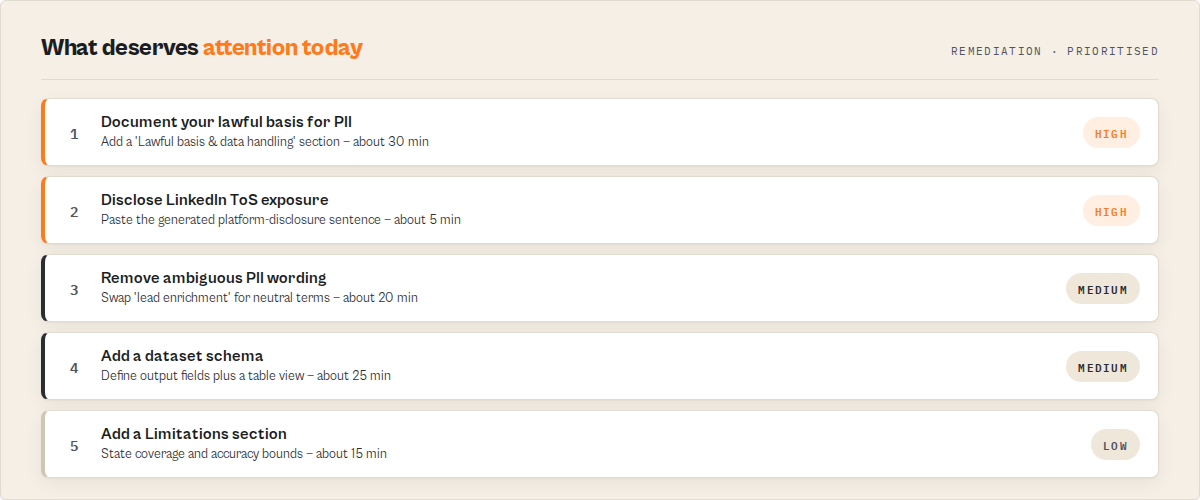Image resolution: width=1200 pixels, height=500 pixels.
Task: Click 'Define output fields plus a table view' text
Action: [x=203, y=376]
